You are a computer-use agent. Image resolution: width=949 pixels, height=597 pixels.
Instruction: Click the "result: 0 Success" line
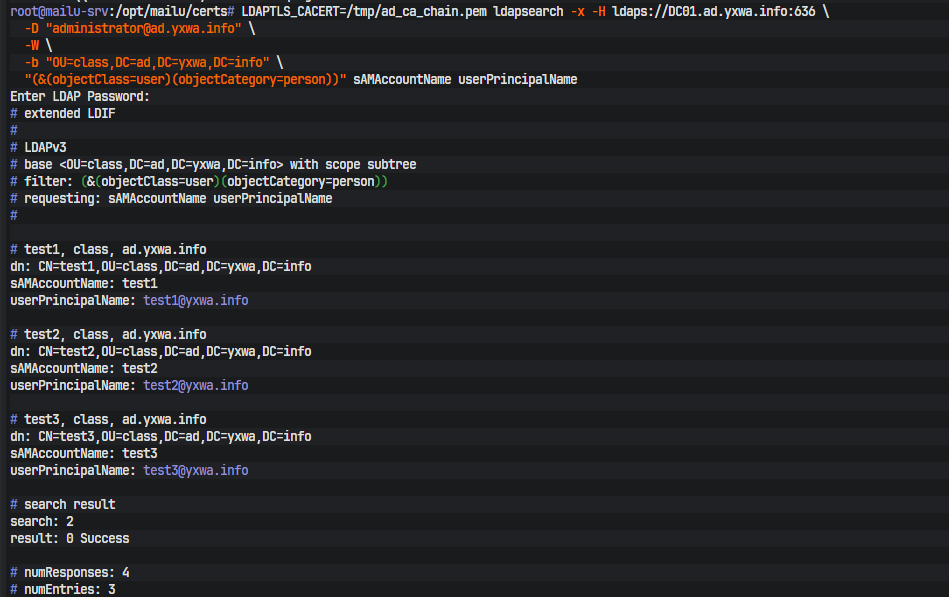70,538
